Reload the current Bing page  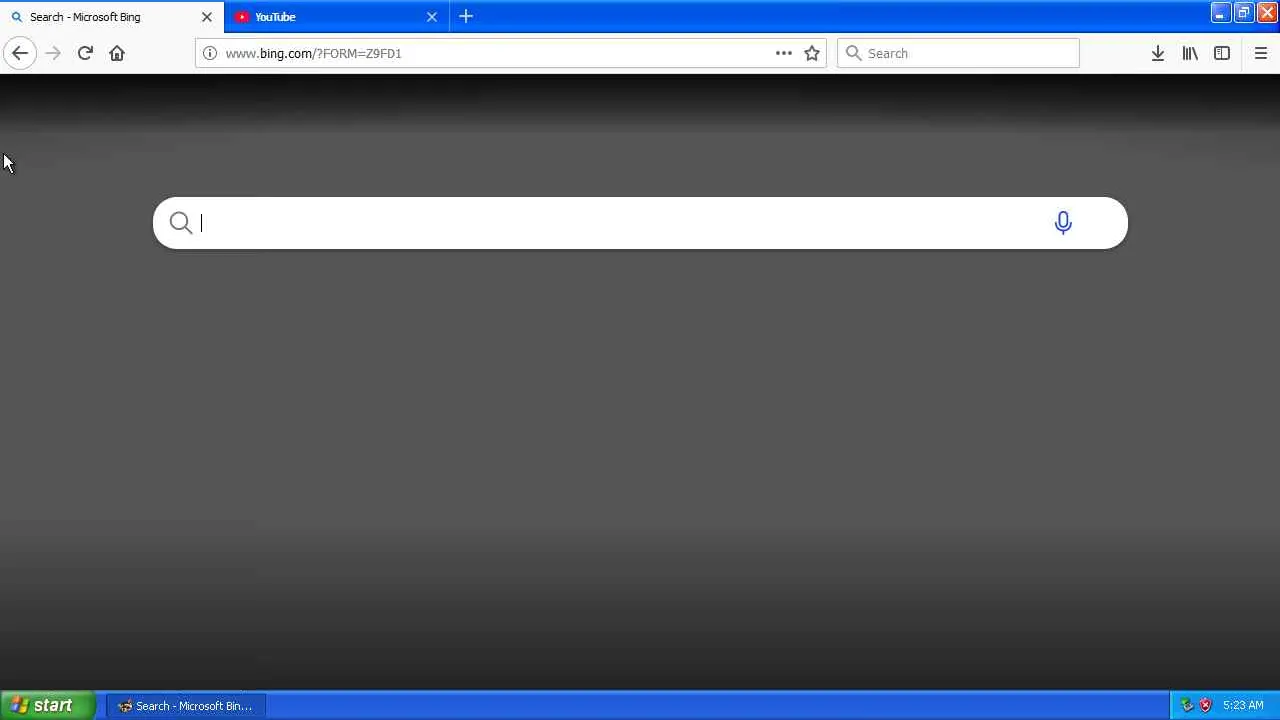[85, 53]
